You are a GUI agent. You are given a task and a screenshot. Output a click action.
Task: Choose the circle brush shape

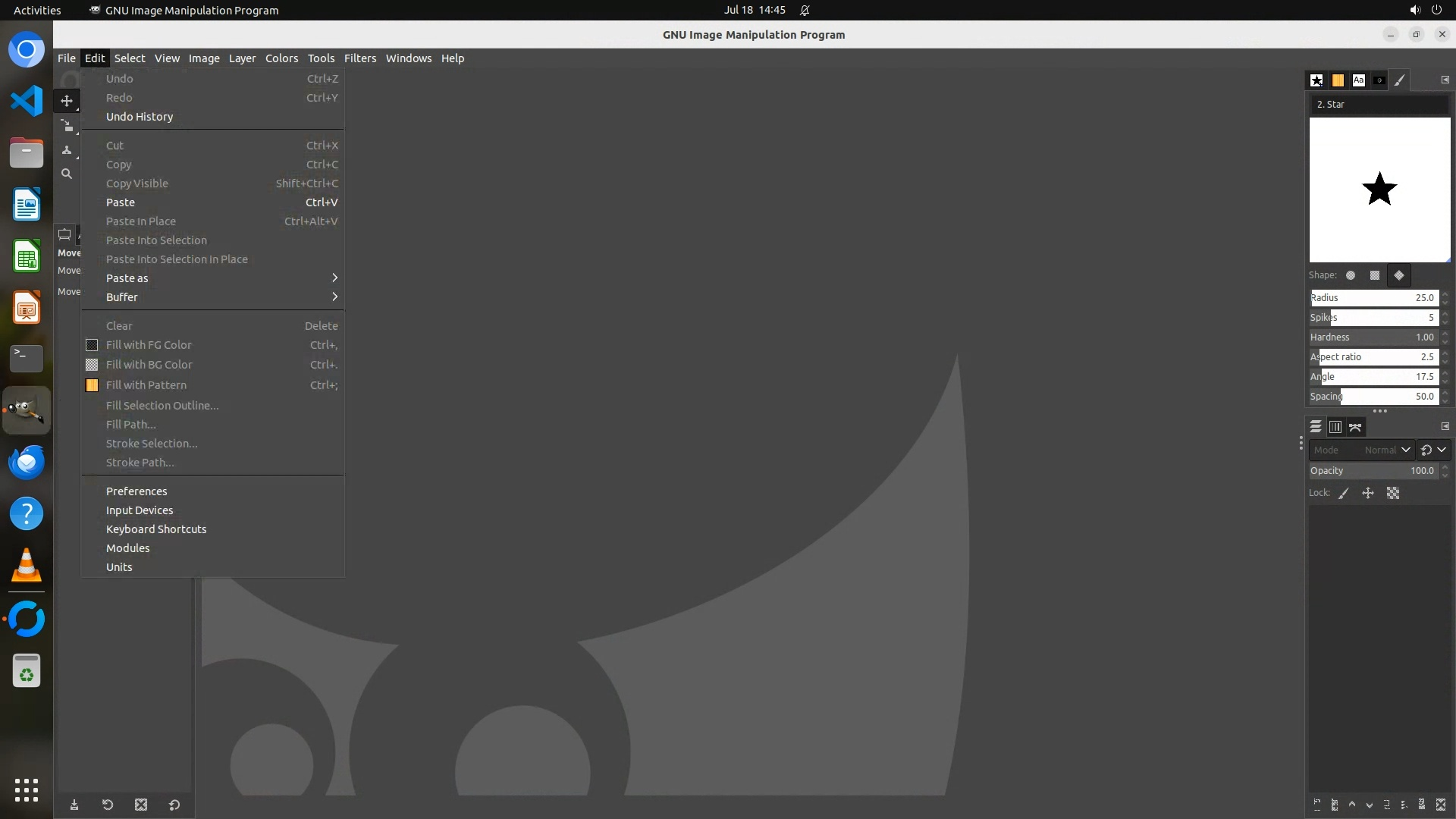(x=1351, y=276)
